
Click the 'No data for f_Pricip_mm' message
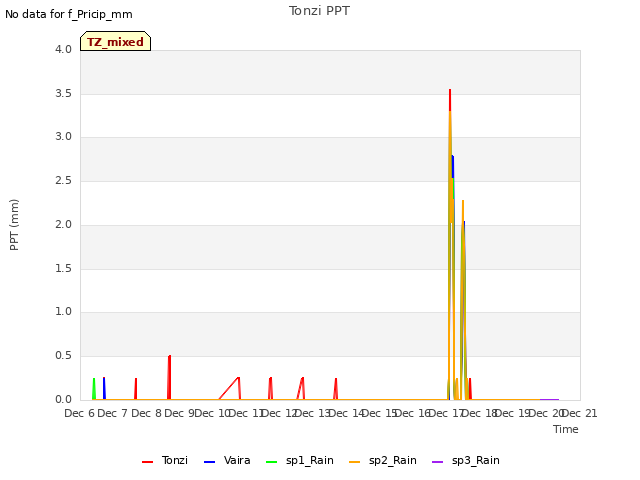click(69, 14)
